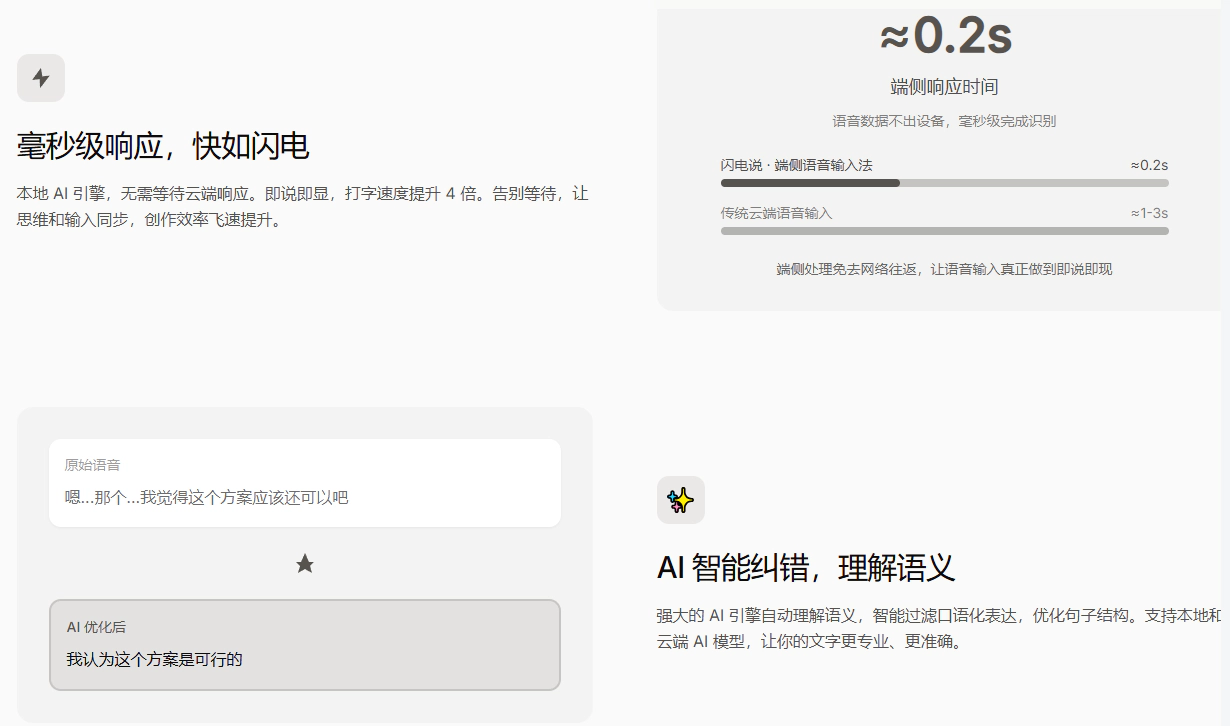Viewport: 1230px width, 726px height.
Task: Select the AI 优化后 result card
Action: (x=304, y=644)
